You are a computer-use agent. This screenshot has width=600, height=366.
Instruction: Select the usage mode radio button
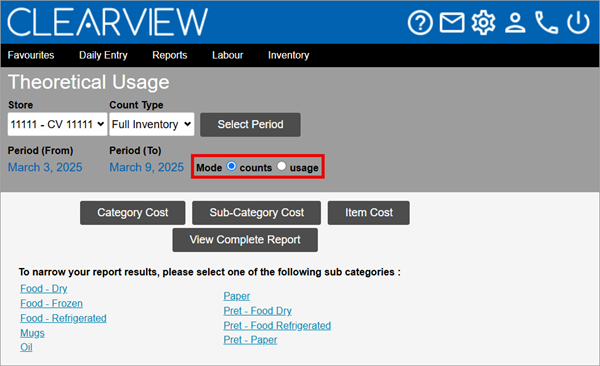[x=282, y=166]
